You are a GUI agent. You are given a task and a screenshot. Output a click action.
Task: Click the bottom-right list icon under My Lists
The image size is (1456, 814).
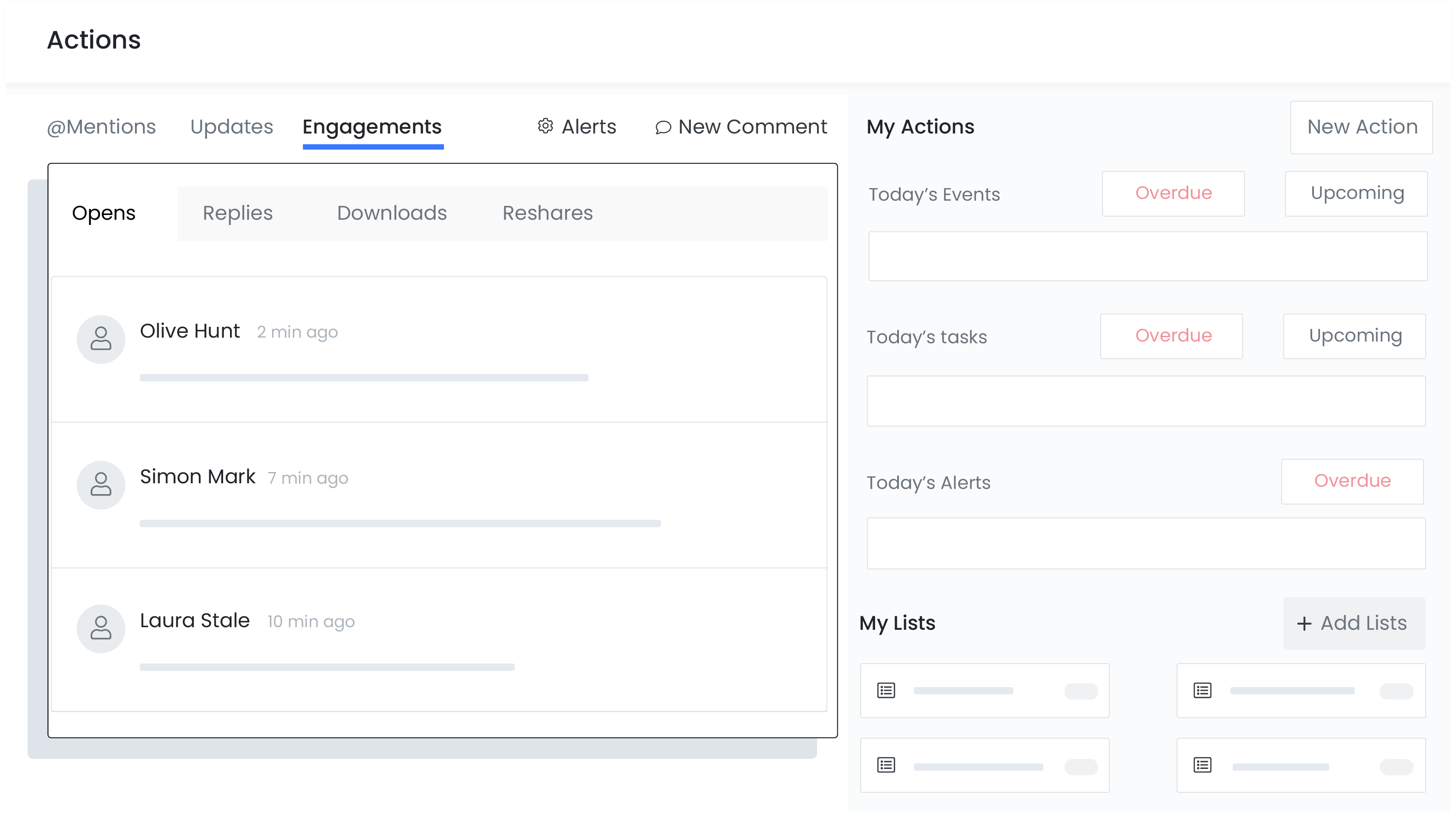[x=1202, y=765]
